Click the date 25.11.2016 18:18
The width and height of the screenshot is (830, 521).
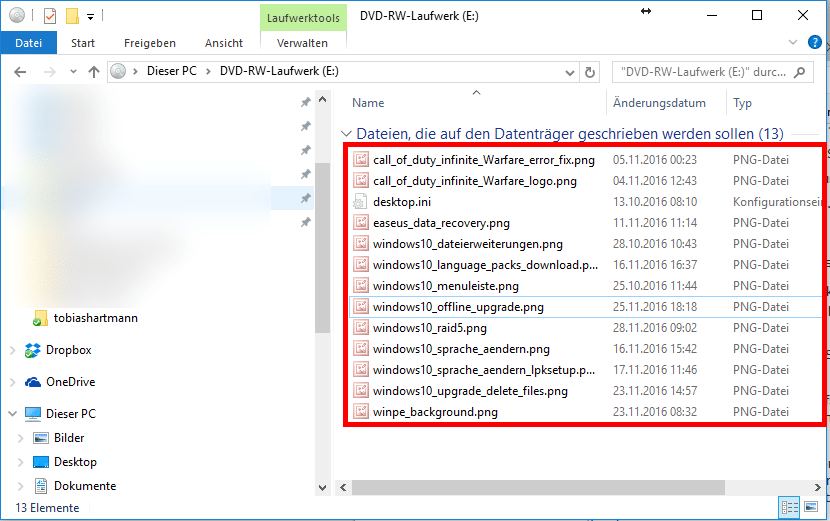pos(655,307)
